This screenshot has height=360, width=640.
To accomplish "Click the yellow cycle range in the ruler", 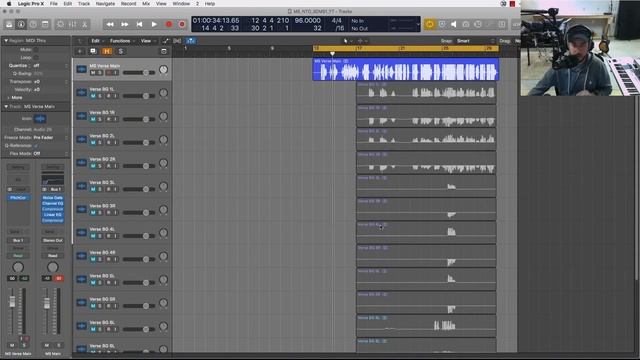I will pos(406,48).
